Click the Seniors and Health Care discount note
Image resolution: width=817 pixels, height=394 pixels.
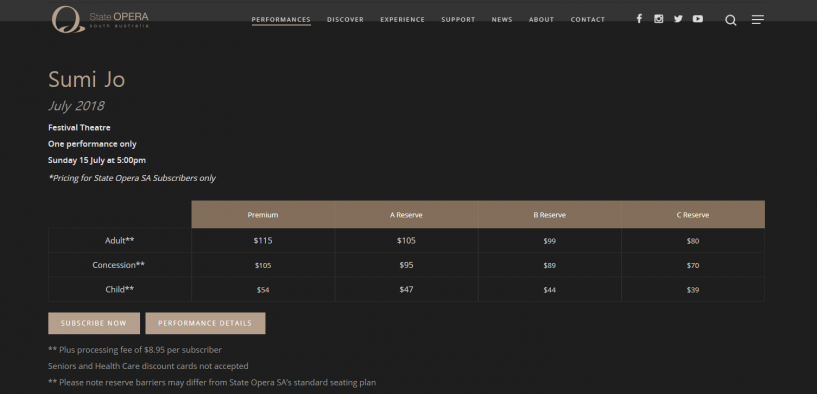148,366
